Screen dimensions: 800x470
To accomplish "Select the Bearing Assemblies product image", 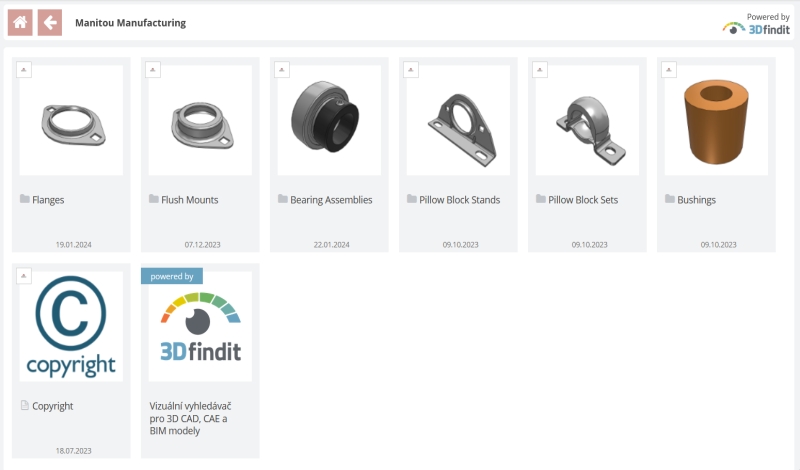I will click(329, 120).
